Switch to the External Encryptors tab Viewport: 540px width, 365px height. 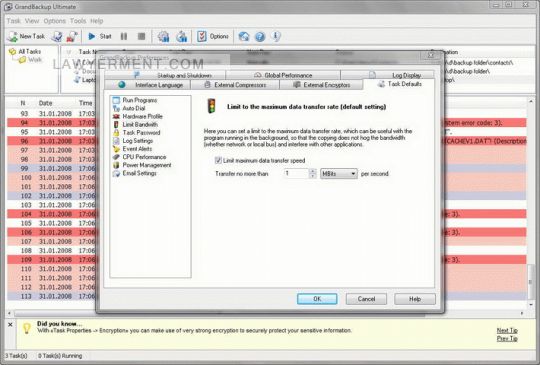[x=321, y=85]
